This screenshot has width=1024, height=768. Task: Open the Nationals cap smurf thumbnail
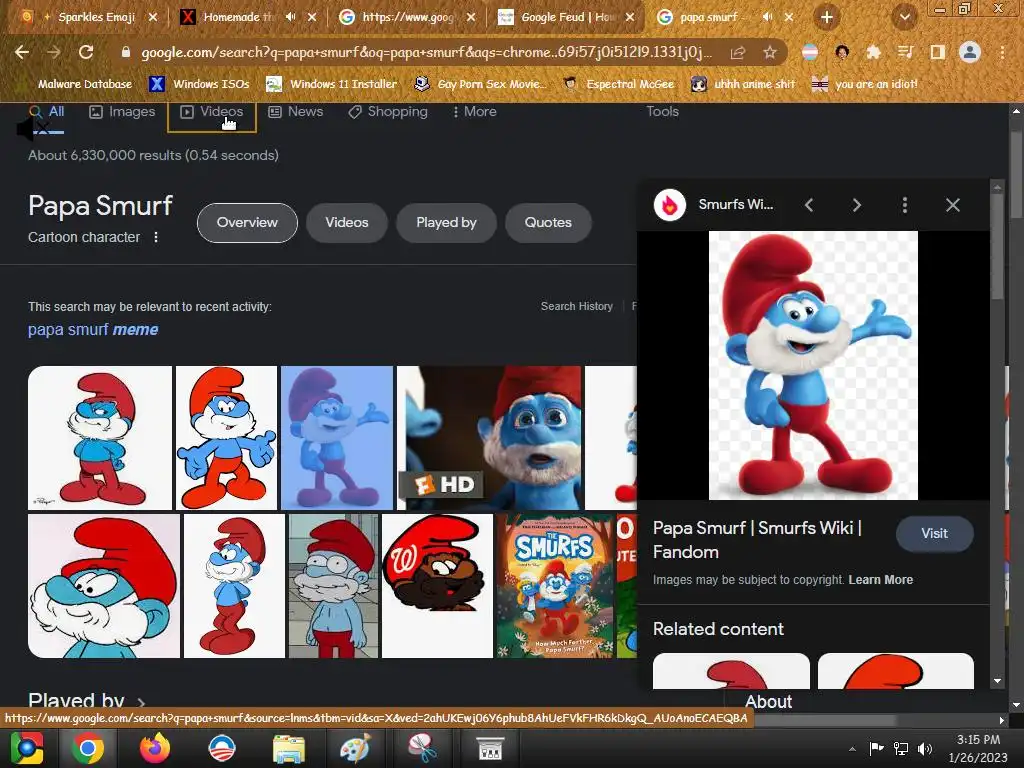tap(438, 586)
